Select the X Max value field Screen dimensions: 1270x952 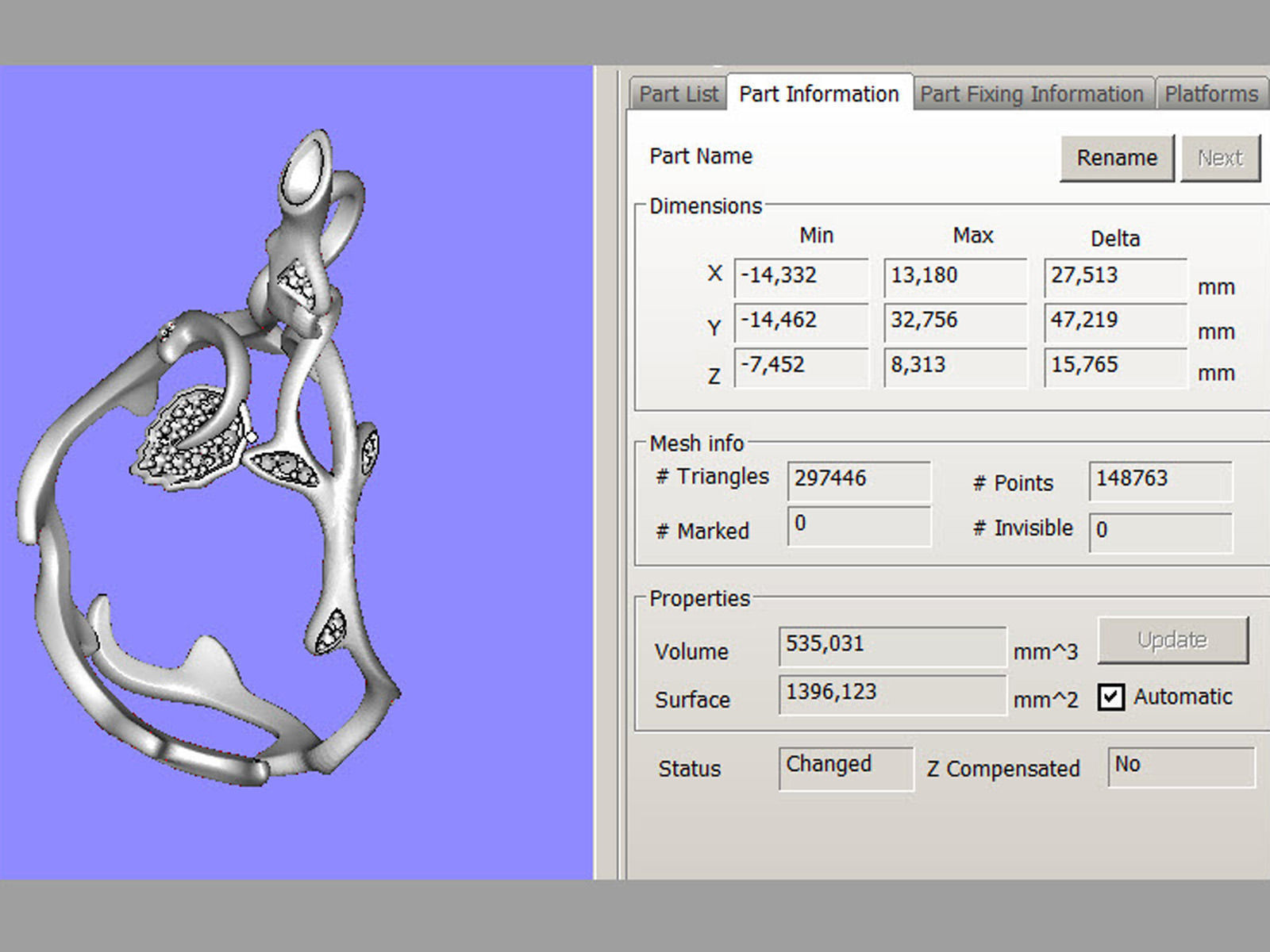tap(955, 276)
